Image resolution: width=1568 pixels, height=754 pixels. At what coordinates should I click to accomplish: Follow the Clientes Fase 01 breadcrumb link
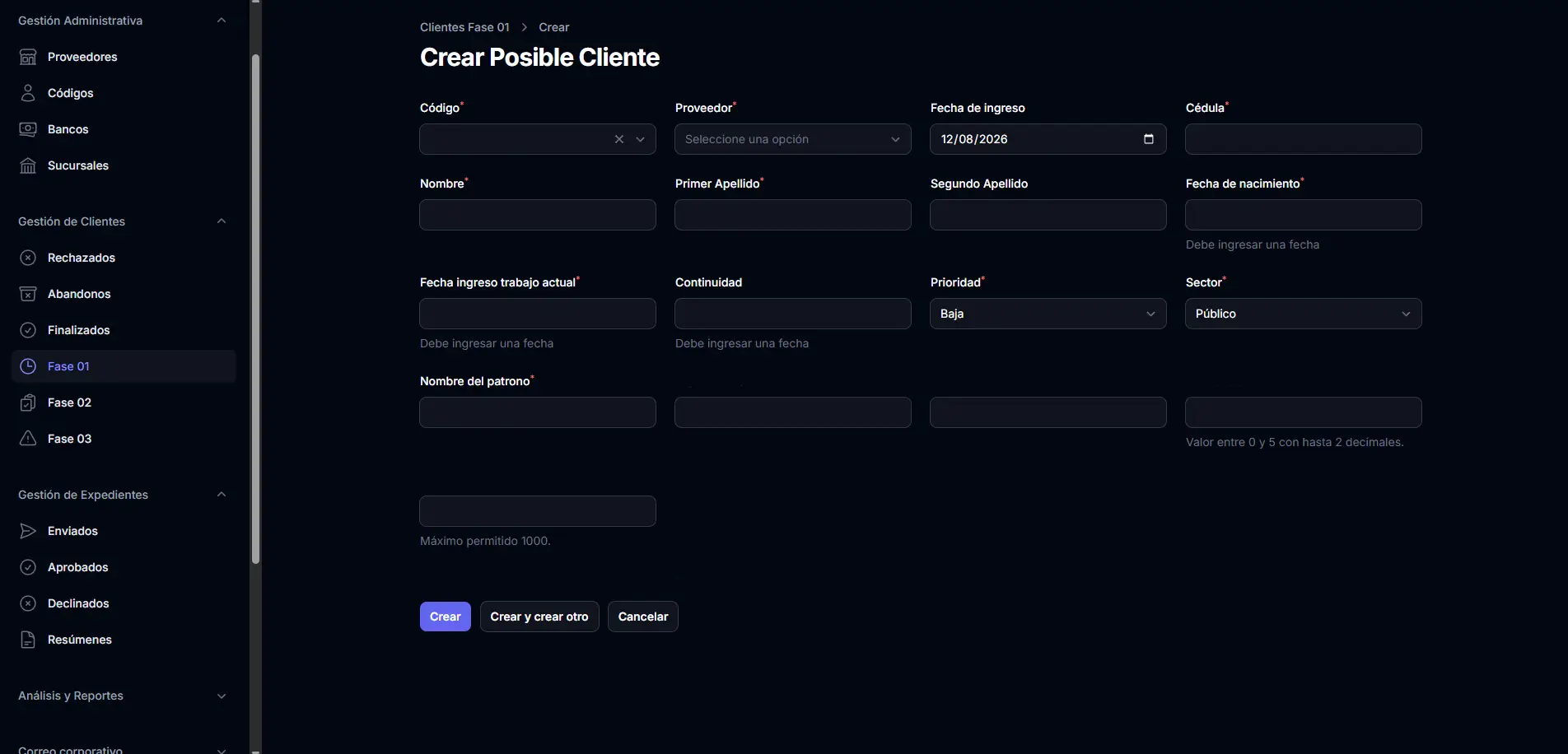(x=464, y=27)
